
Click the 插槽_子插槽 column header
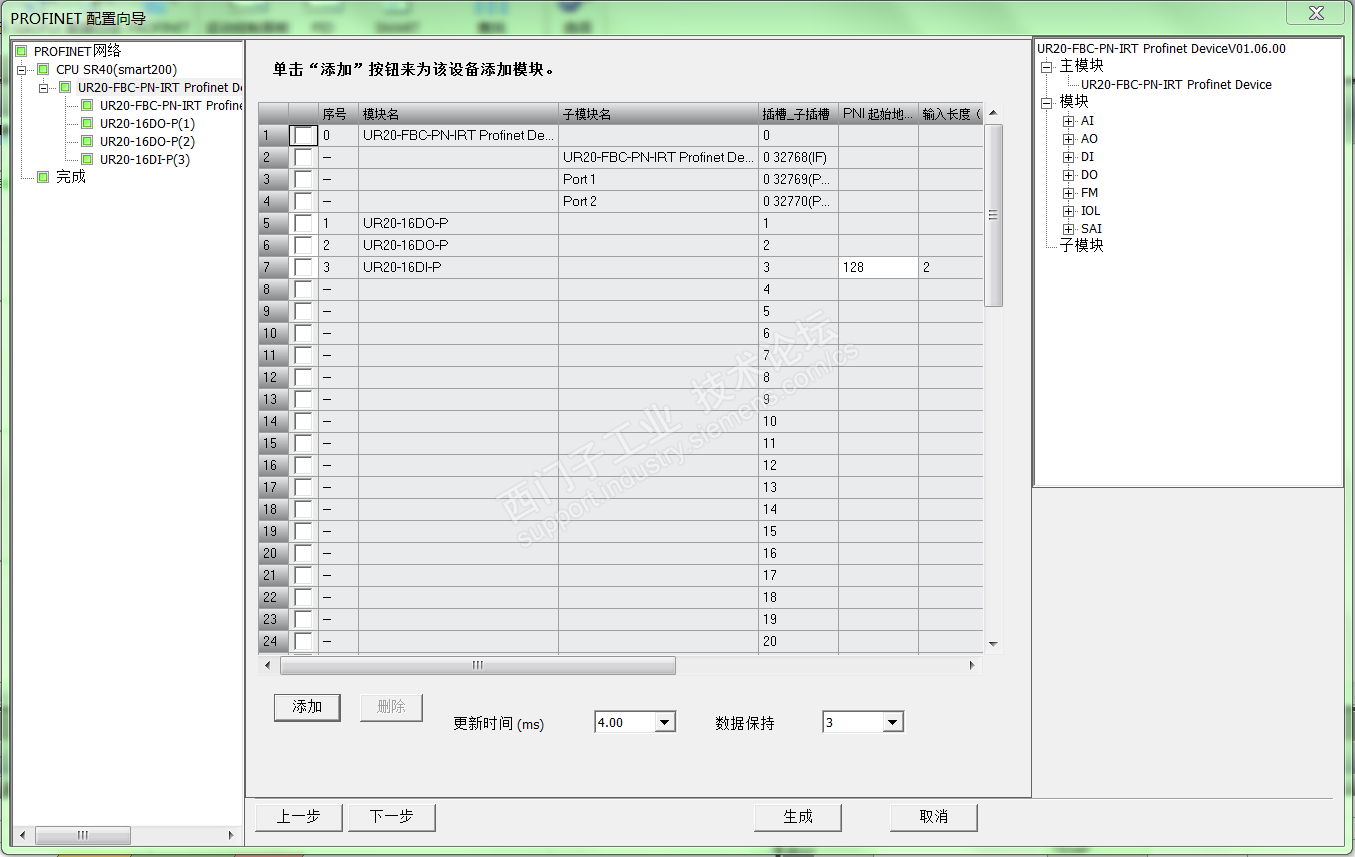click(798, 114)
